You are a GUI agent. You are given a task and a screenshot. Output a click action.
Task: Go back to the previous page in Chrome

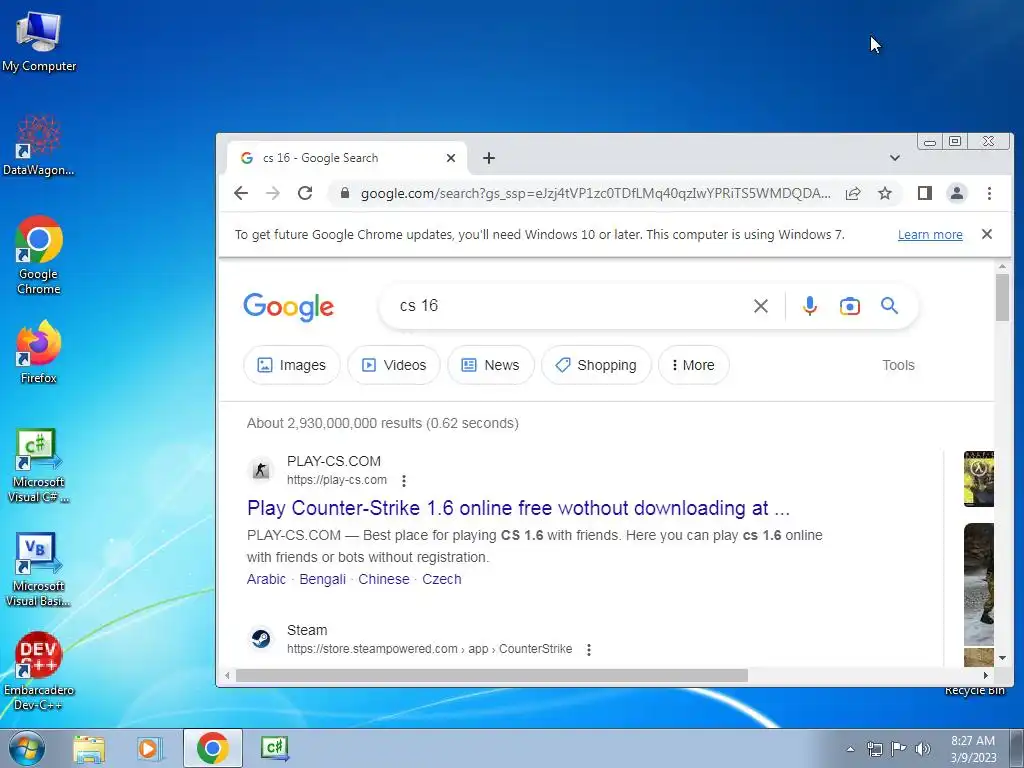tap(241, 193)
